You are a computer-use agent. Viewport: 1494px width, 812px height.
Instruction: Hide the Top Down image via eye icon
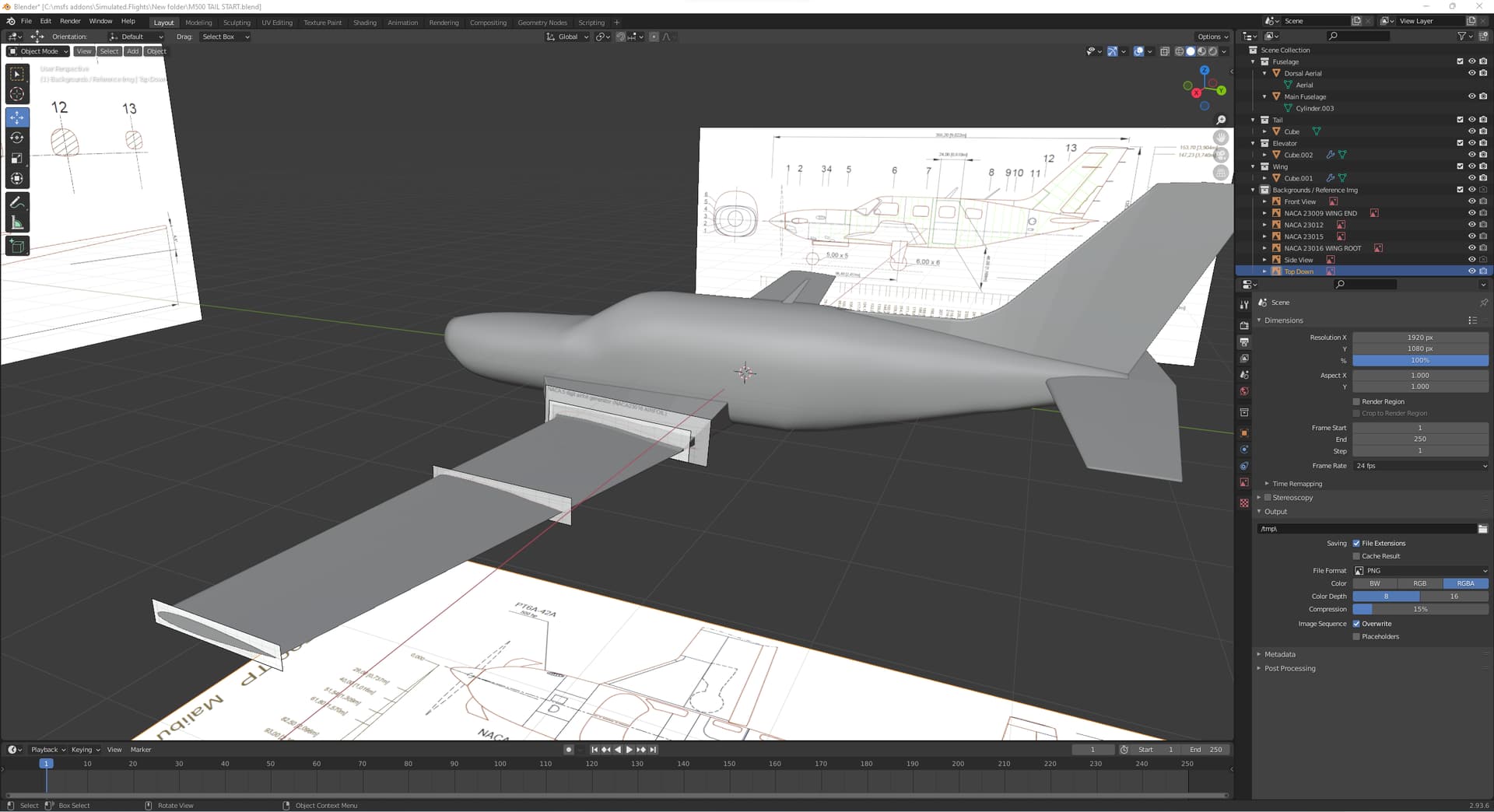(1471, 271)
